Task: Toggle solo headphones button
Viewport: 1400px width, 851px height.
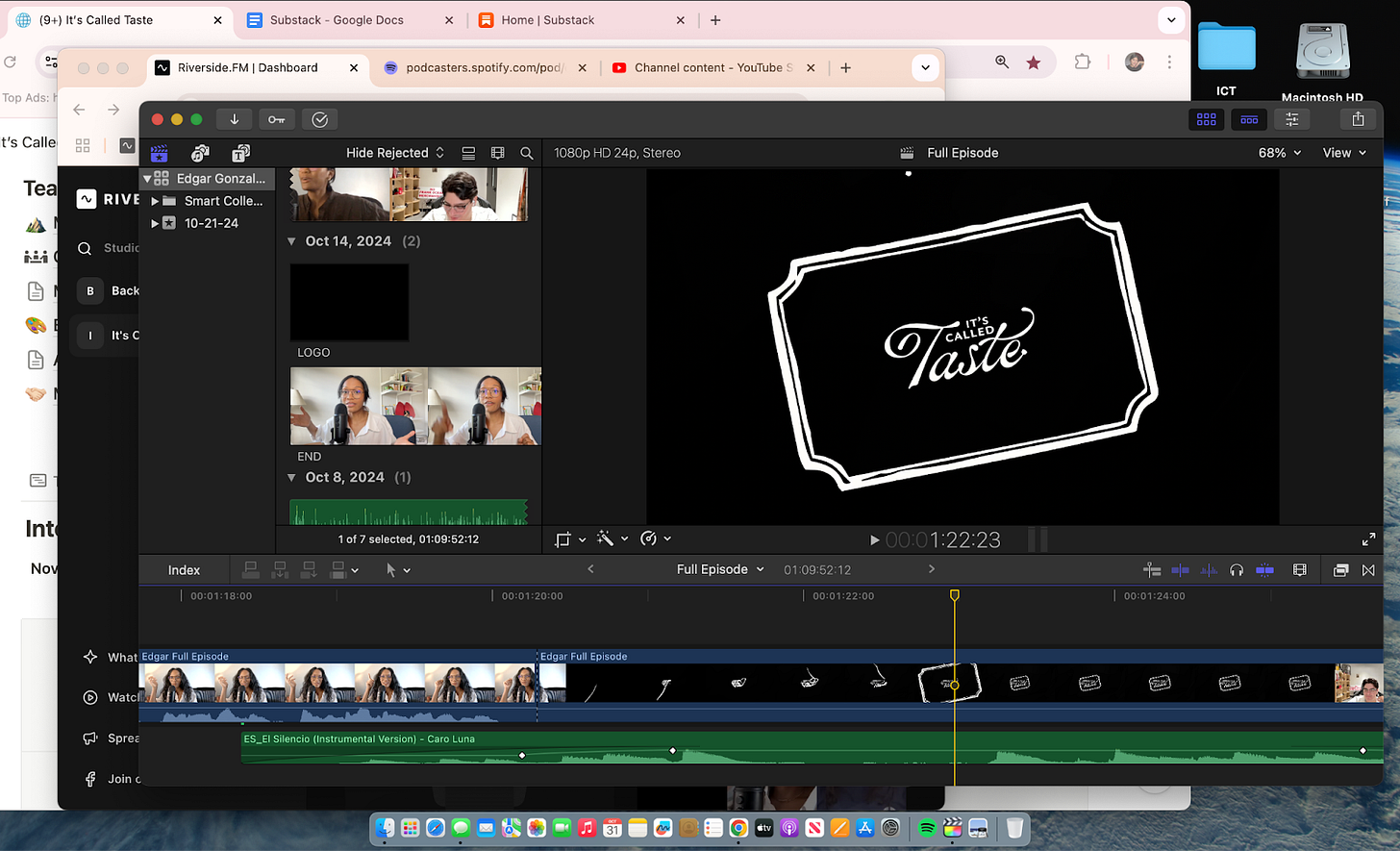Action: tap(1237, 570)
